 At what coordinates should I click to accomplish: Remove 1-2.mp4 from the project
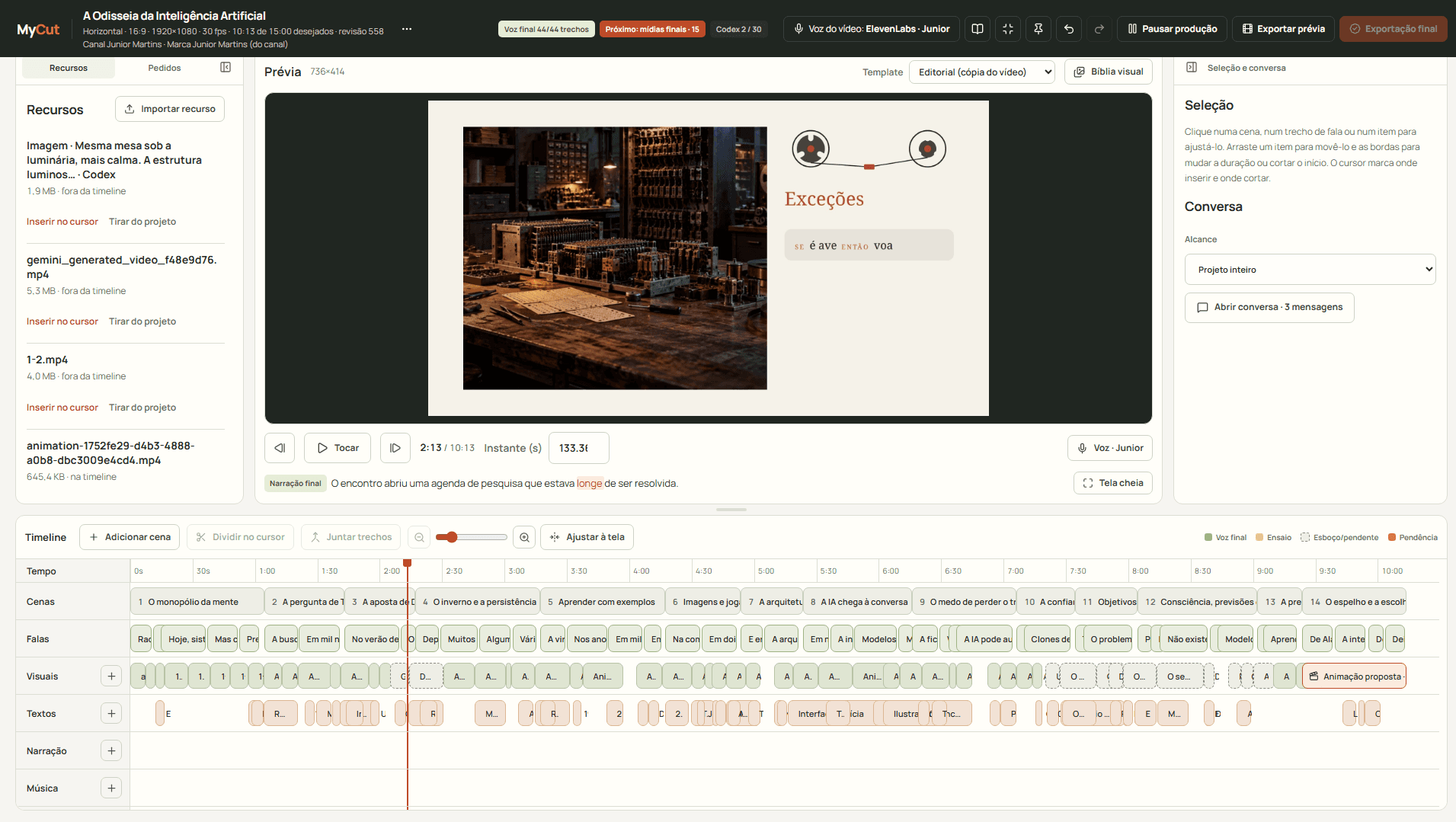[142, 408]
